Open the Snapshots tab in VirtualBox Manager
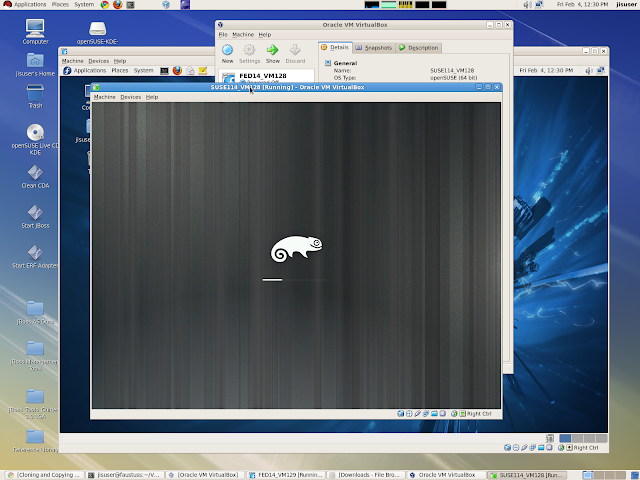The image size is (640, 480). point(373,48)
